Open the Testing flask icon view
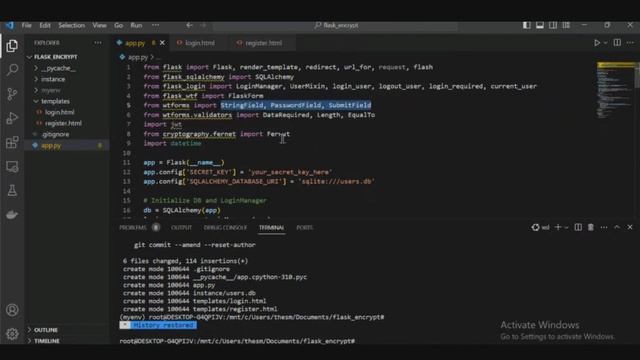The width and height of the screenshot is (640, 360). pyautogui.click(x=12, y=190)
